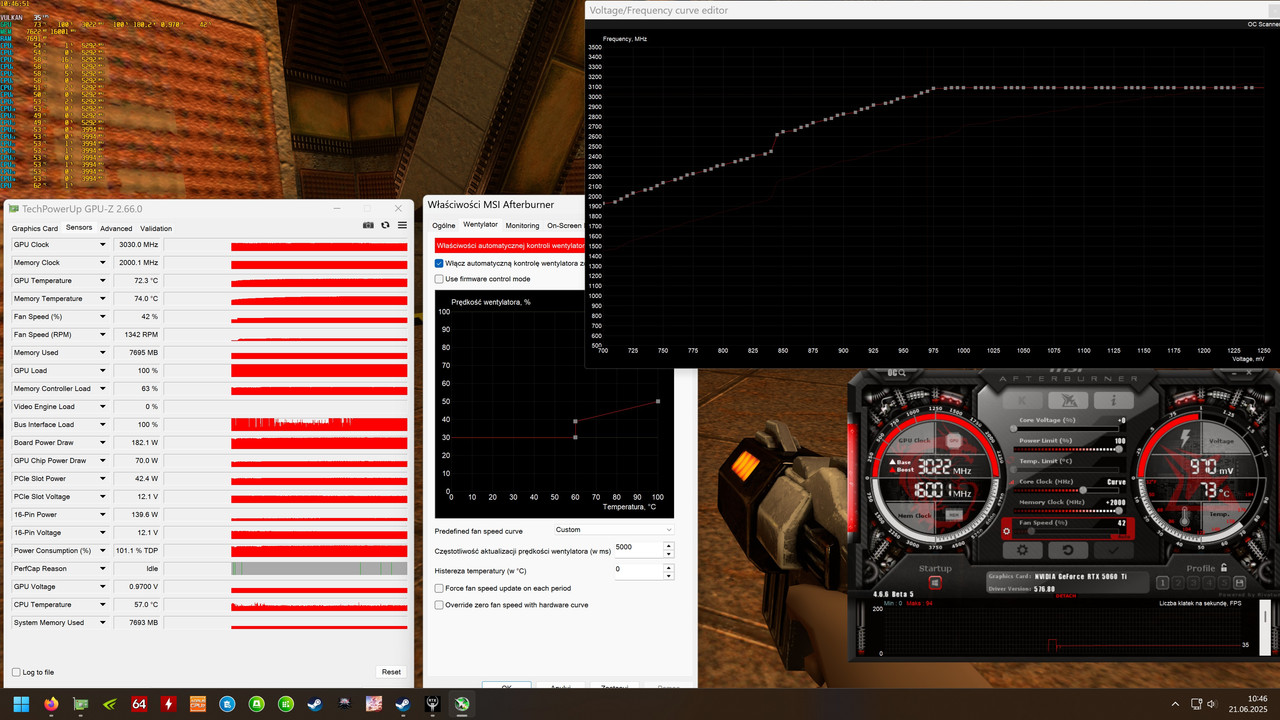Increase fan update period with up stepper

[x=669, y=545]
